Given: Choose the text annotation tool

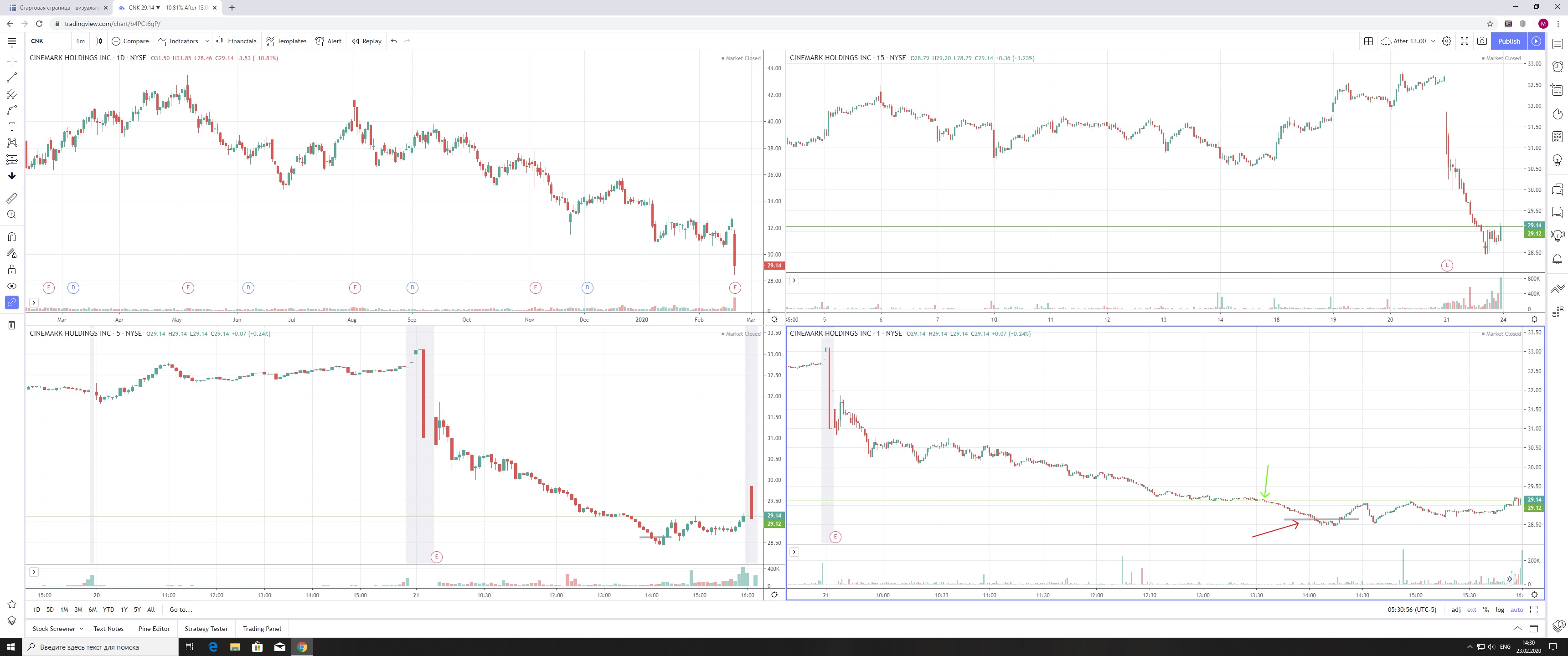Looking at the screenshot, I should (x=11, y=127).
